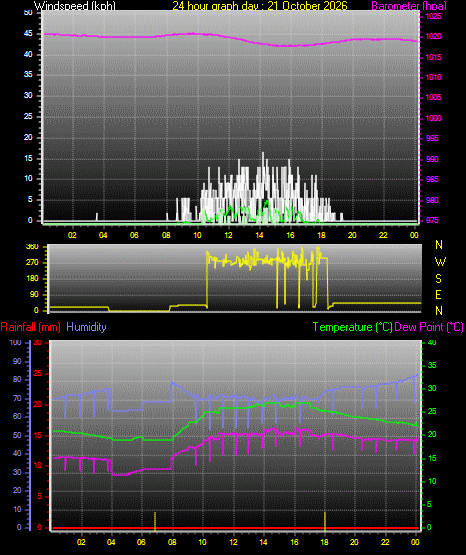Select the 985 barometer scale value
The image size is (466, 555).
point(432,179)
